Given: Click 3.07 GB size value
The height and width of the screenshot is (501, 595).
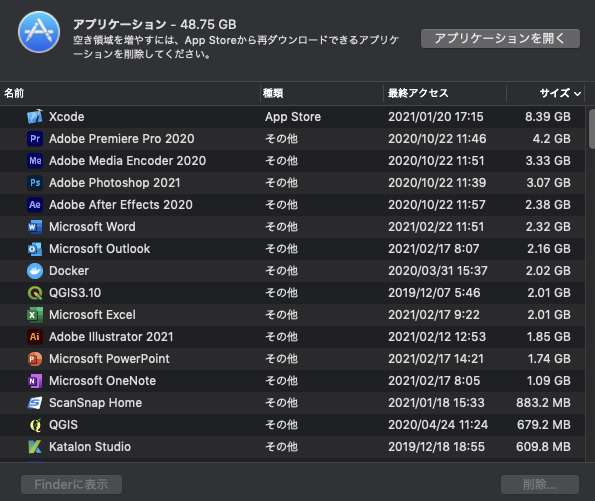Looking at the screenshot, I should (548, 183).
